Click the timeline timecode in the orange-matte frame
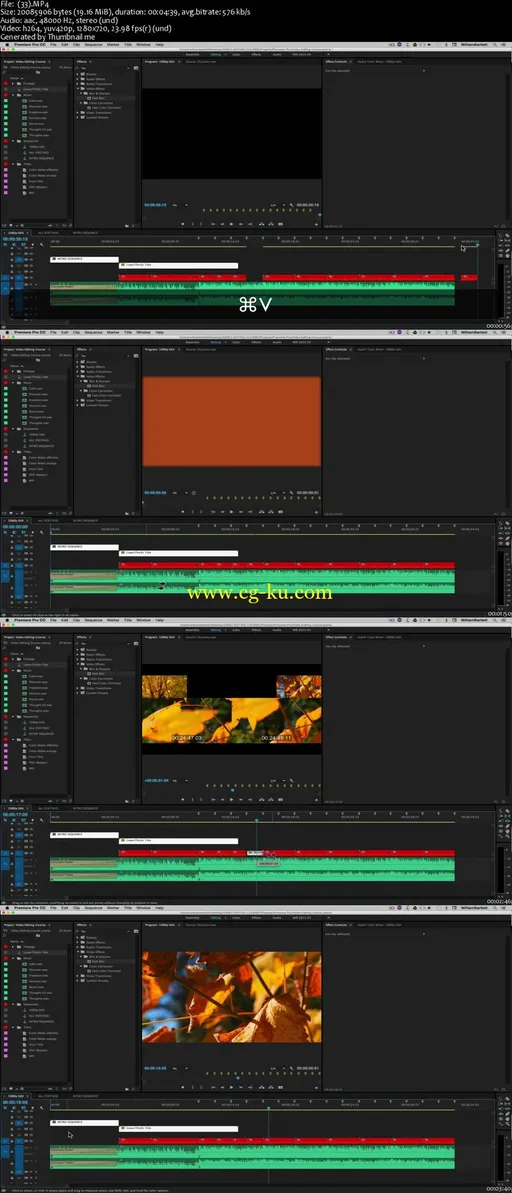Viewport: 512px width, 1193px height. pos(15,527)
